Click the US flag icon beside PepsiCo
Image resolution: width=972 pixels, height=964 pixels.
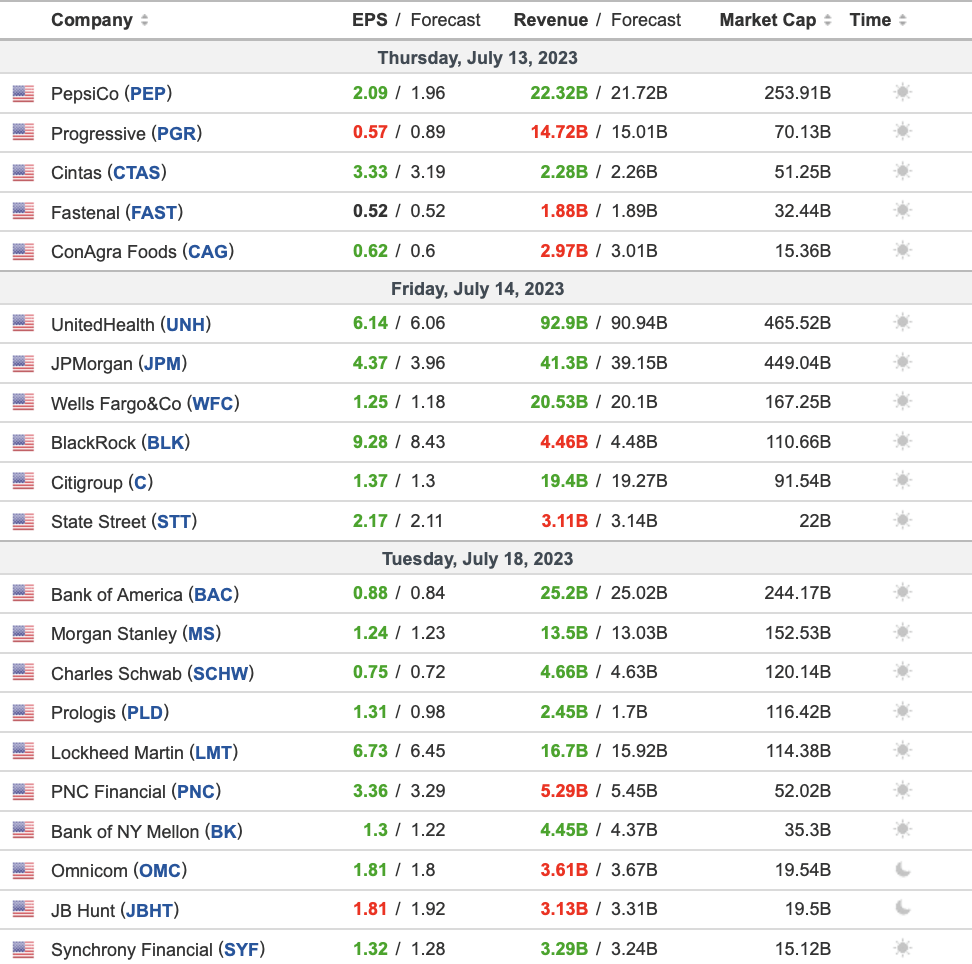pyautogui.click(x=22, y=93)
